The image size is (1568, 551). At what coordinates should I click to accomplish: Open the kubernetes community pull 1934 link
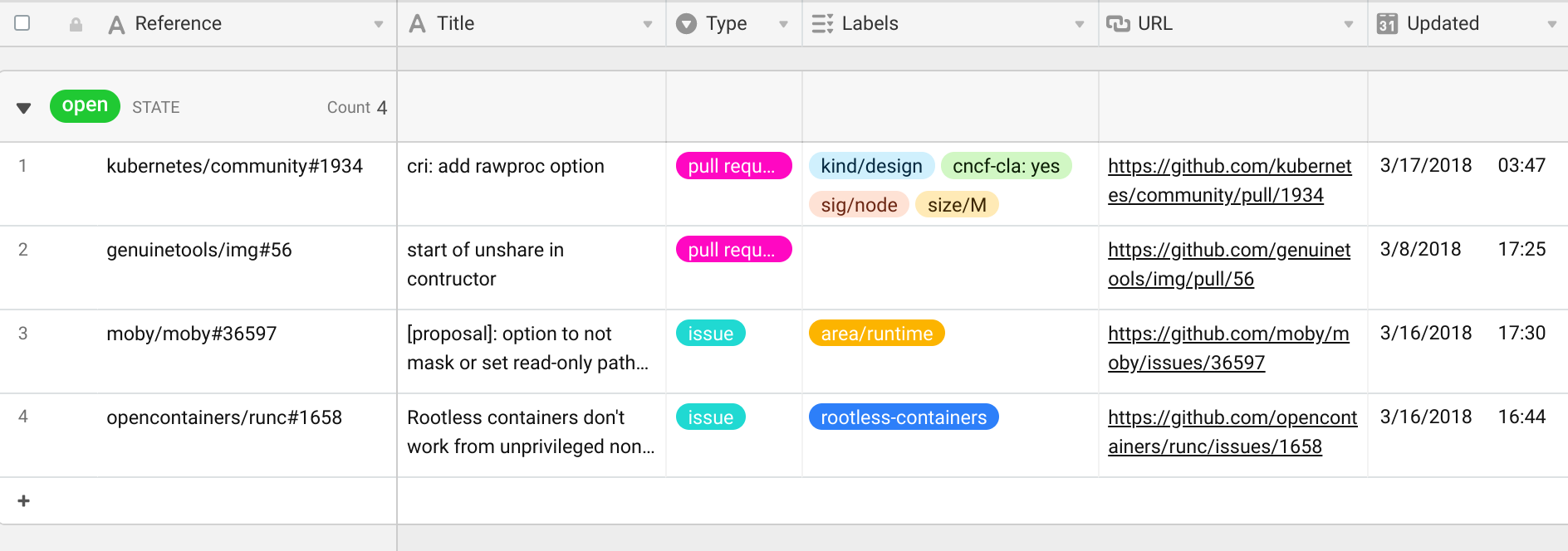click(1229, 180)
